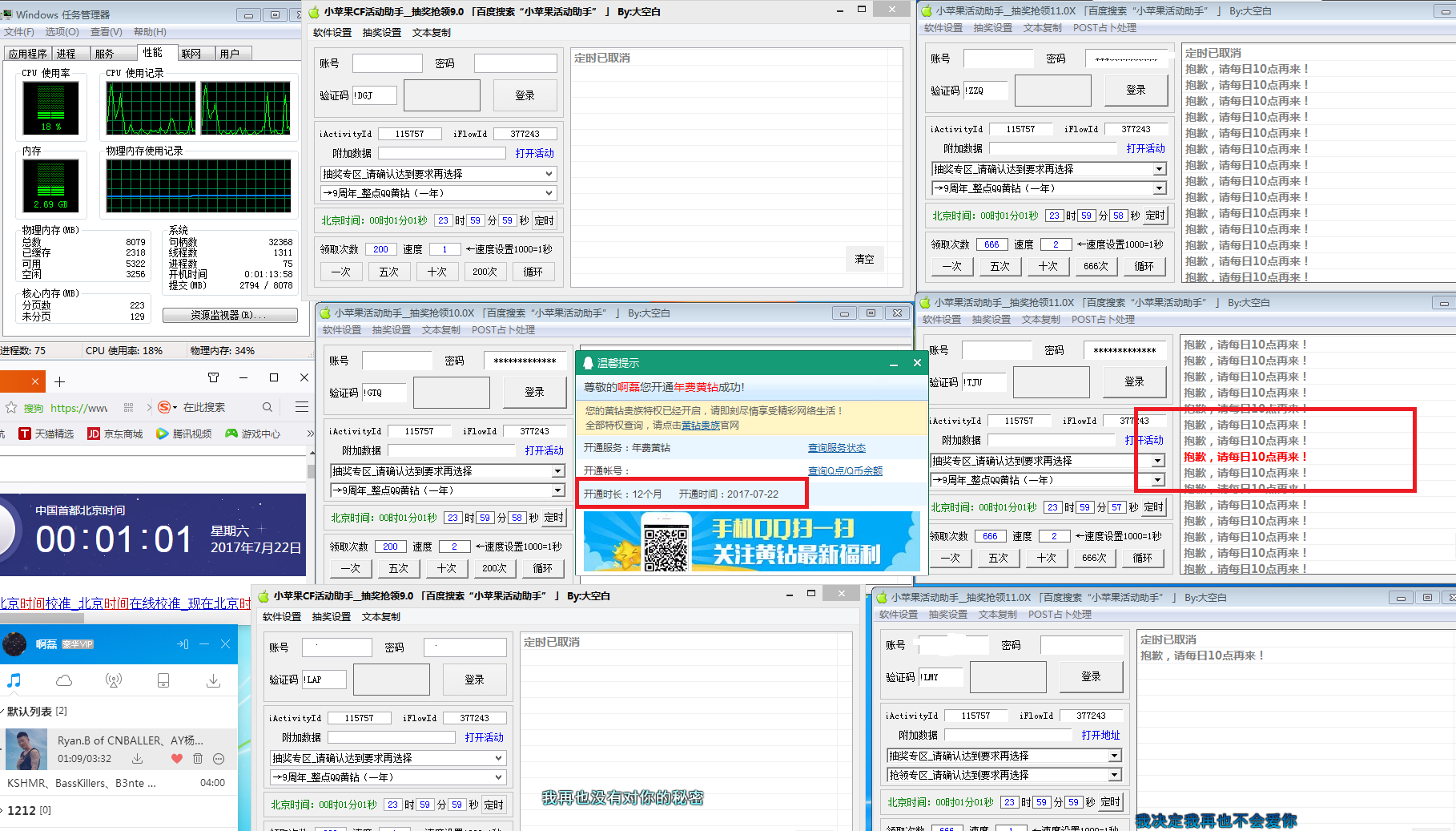Close the 温馨提示 dialog
1456x831 pixels.
coord(917,363)
